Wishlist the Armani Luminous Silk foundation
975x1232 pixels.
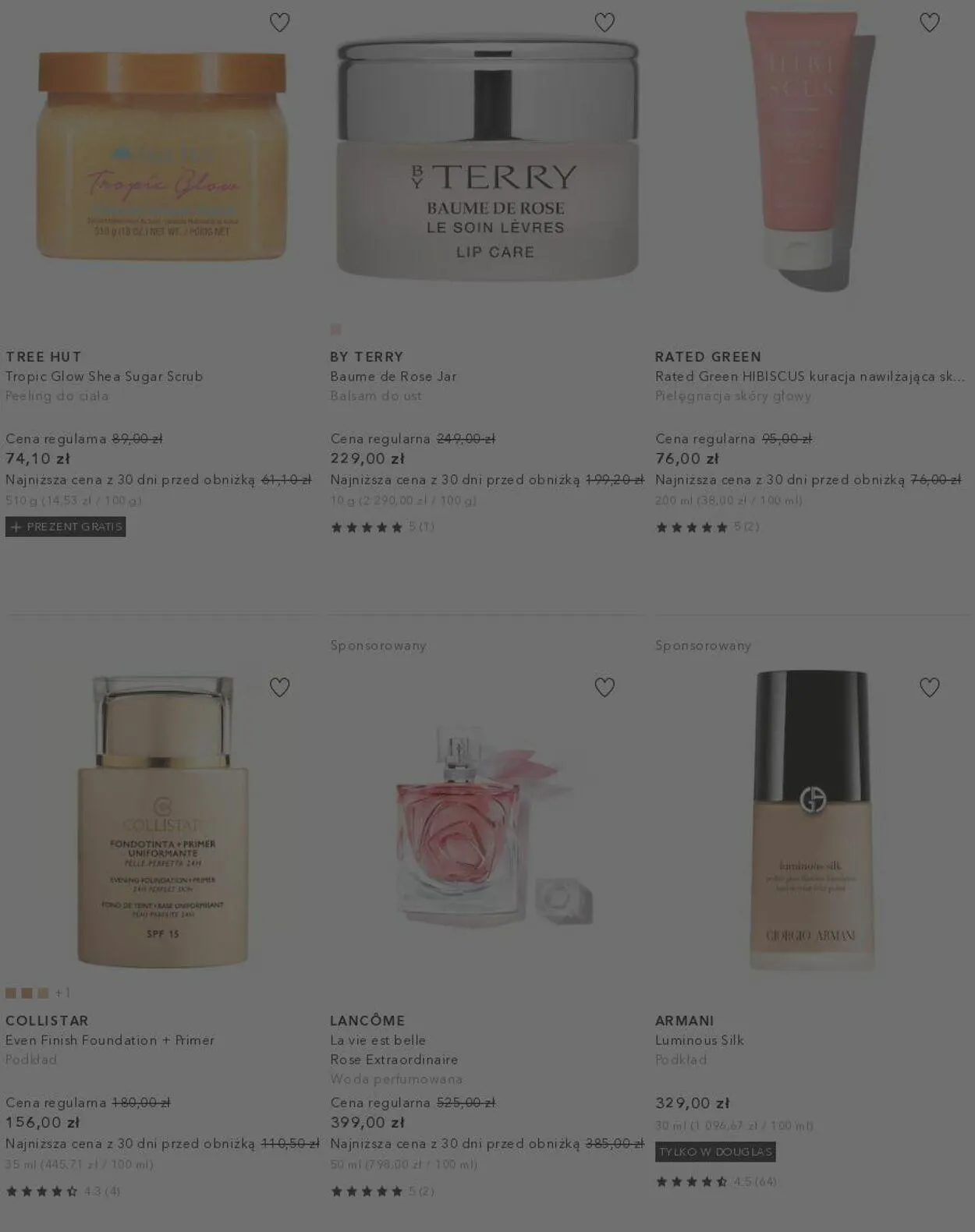(929, 687)
